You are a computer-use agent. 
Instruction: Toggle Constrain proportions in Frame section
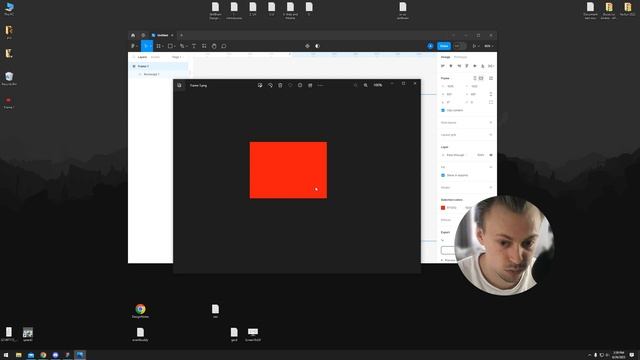coord(491,94)
